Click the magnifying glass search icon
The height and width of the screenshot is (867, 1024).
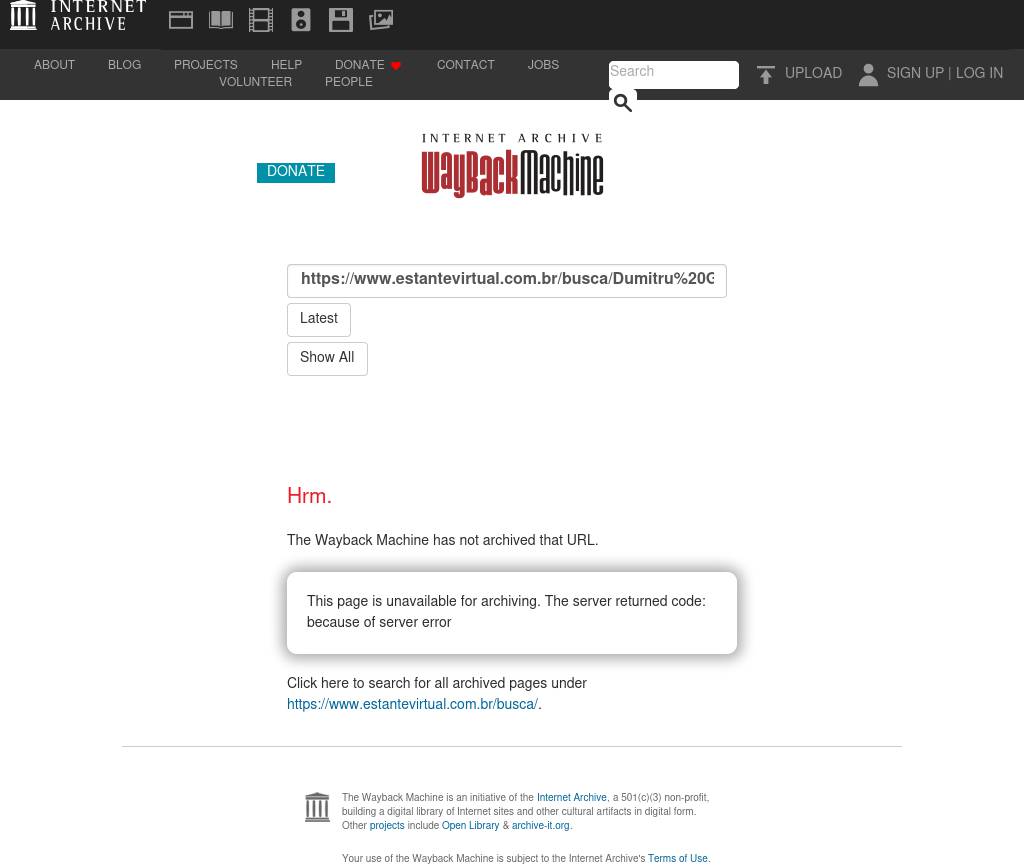(622, 102)
